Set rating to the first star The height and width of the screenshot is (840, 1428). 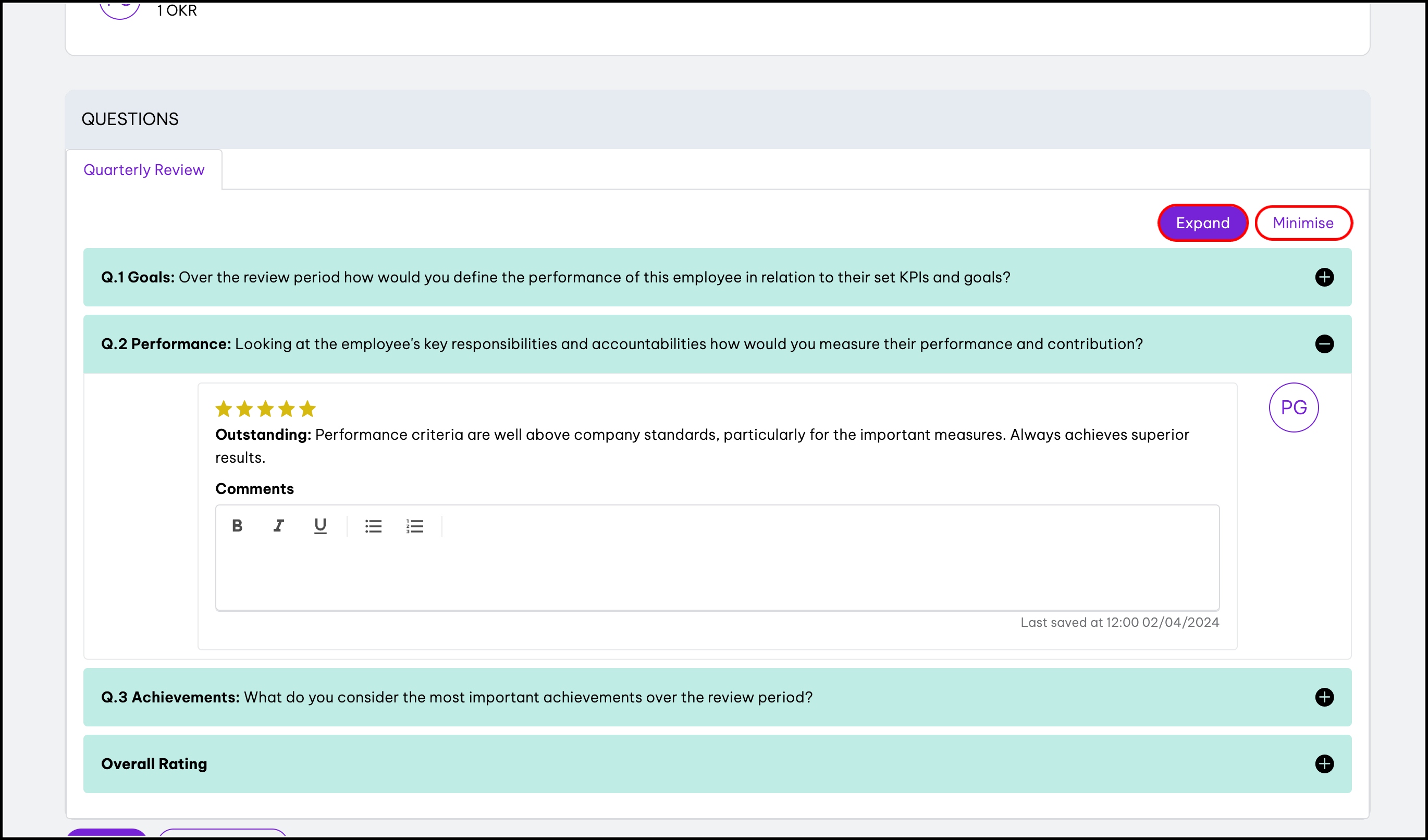point(224,409)
